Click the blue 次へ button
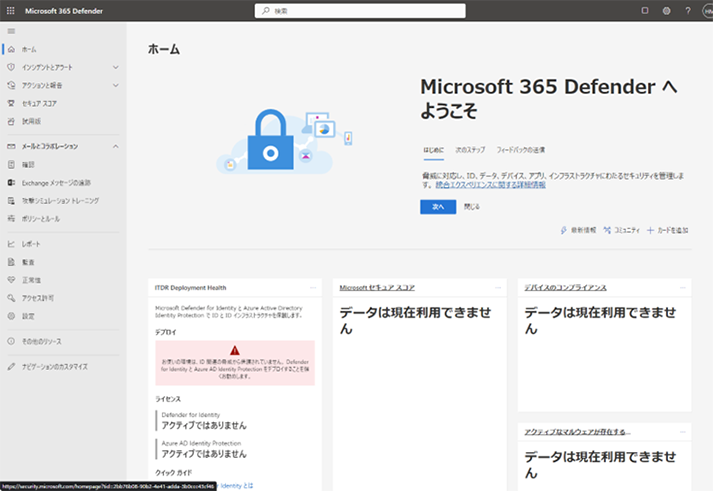 click(438, 206)
